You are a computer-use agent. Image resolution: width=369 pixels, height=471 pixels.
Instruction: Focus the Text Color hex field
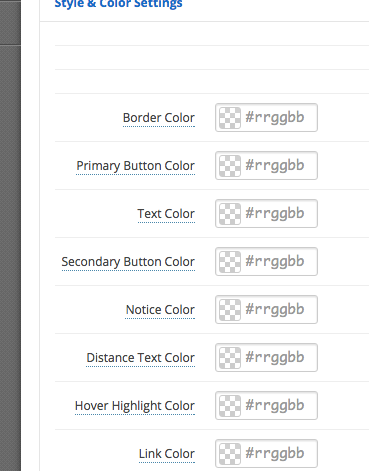[279, 214]
